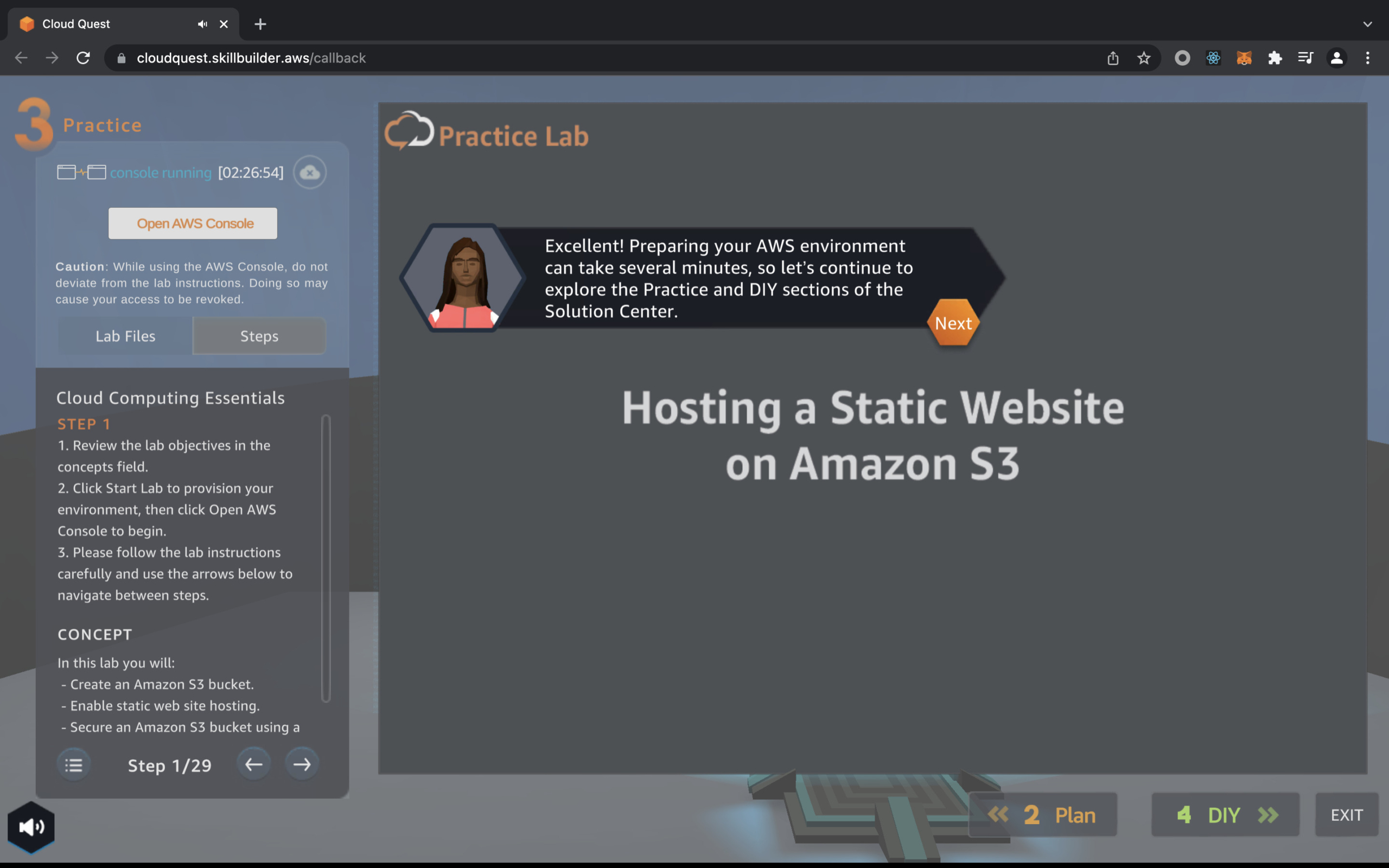Click the Practice section heading
Screen dimensions: 1389x868
click(x=102, y=125)
